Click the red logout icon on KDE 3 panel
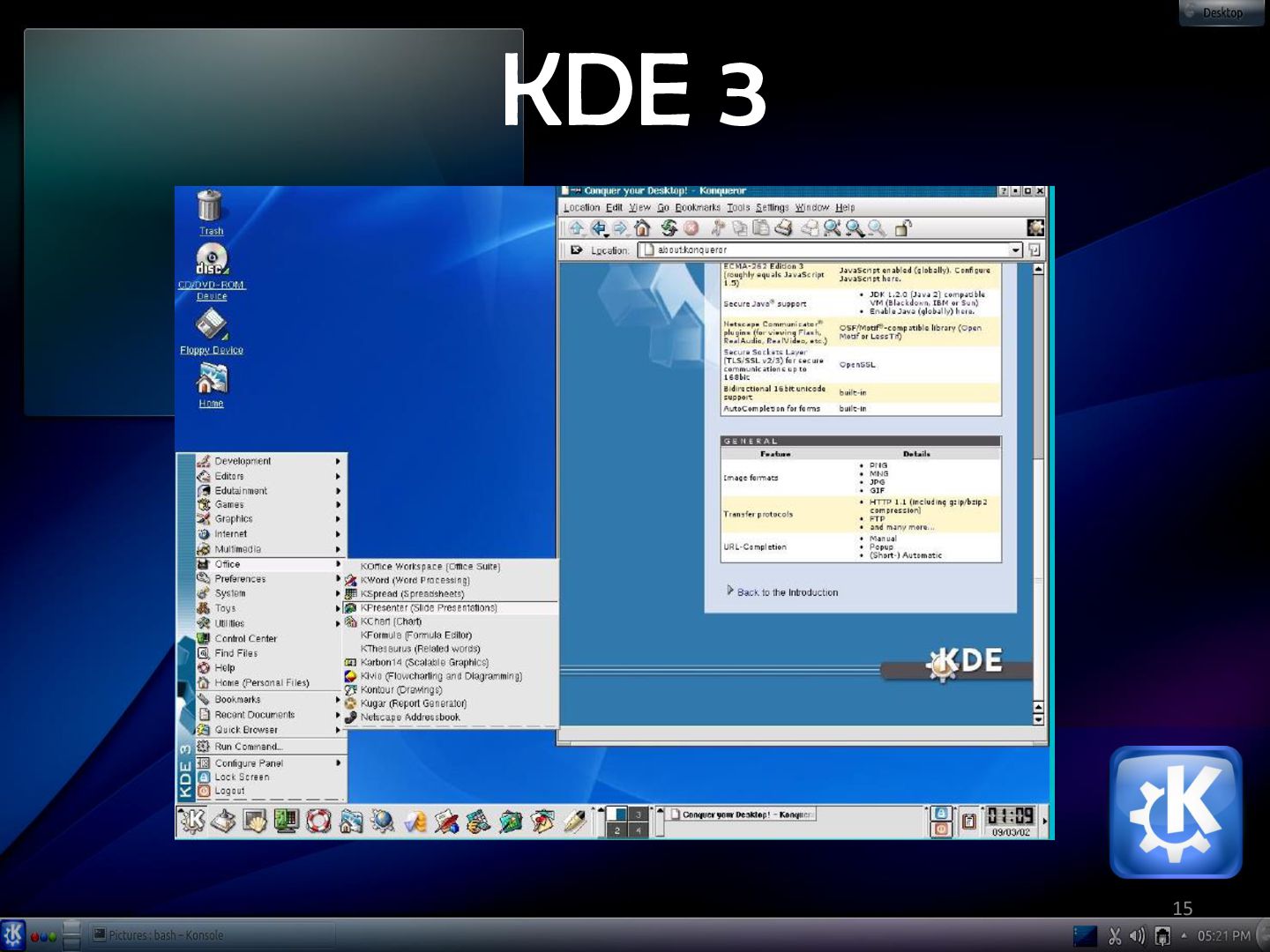 (x=942, y=829)
